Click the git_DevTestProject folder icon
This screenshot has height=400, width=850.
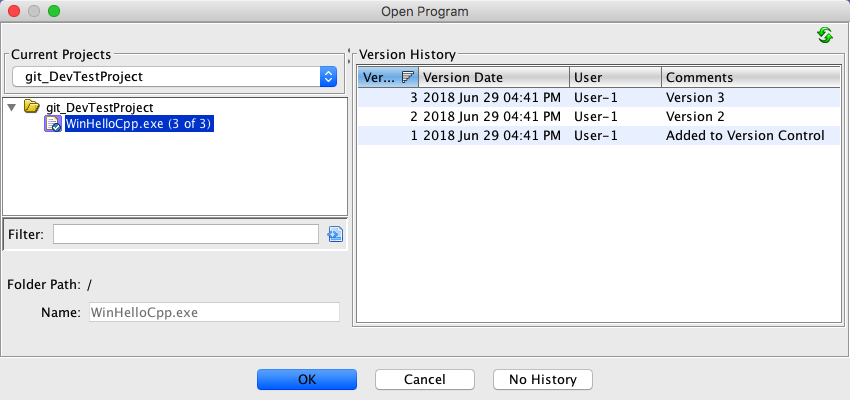click(32, 107)
